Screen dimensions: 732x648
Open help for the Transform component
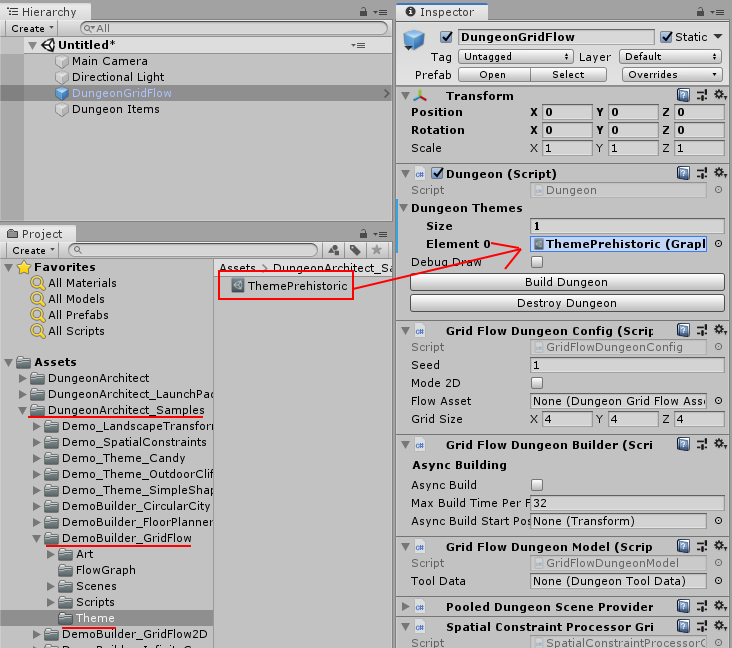coord(683,95)
